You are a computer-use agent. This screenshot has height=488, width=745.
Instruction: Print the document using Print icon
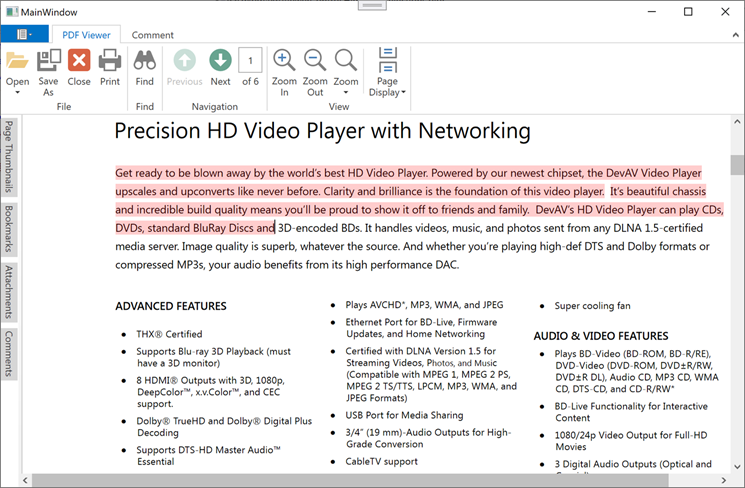click(110, 61)
